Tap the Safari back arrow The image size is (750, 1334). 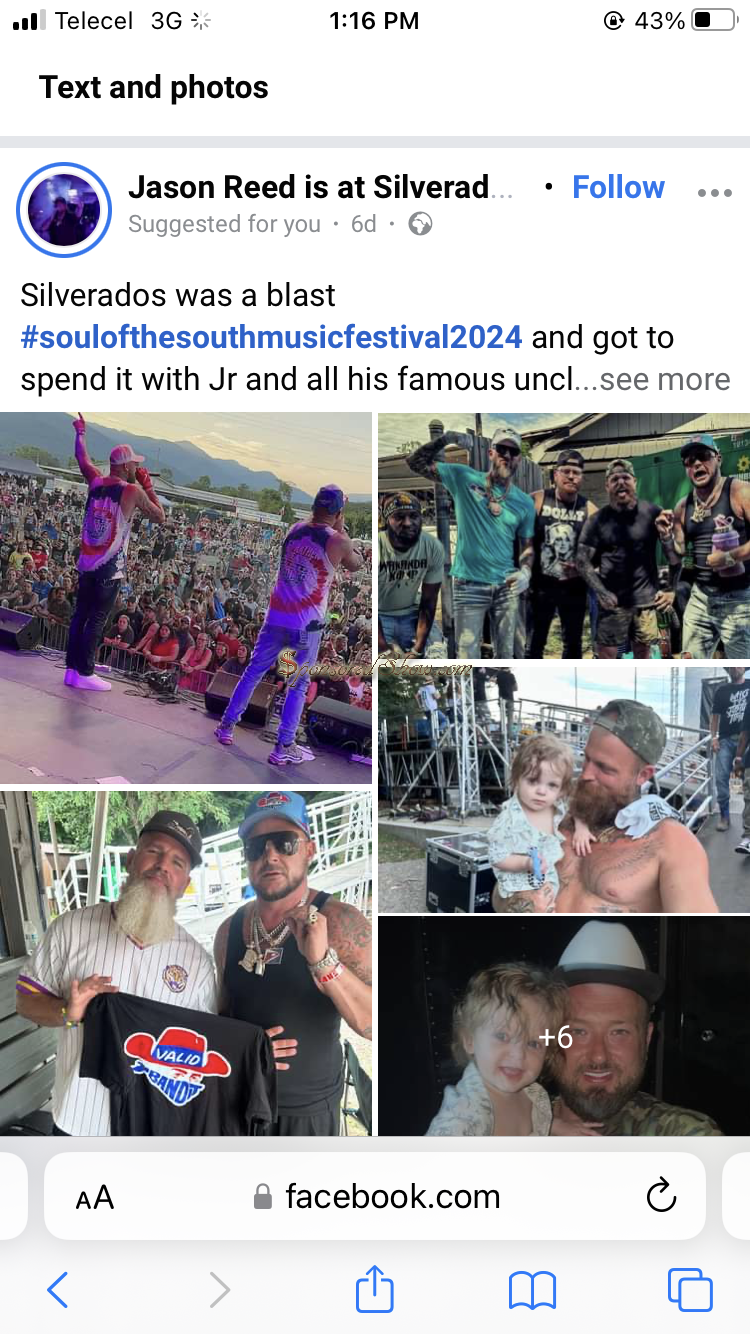pos(58,1290)
